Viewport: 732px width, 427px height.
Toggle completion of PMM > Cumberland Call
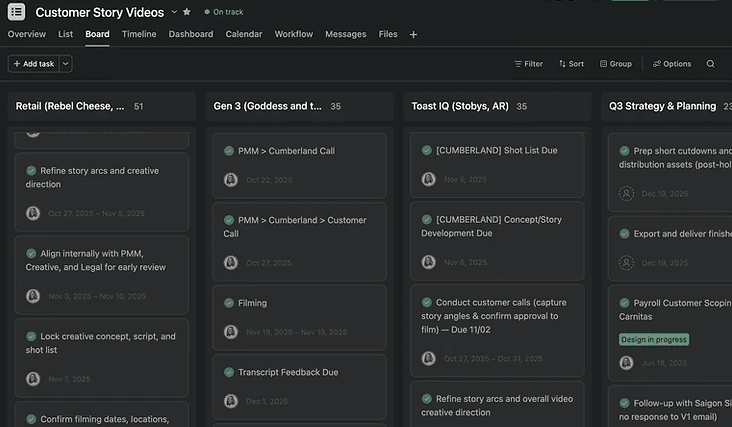(229, 151)
